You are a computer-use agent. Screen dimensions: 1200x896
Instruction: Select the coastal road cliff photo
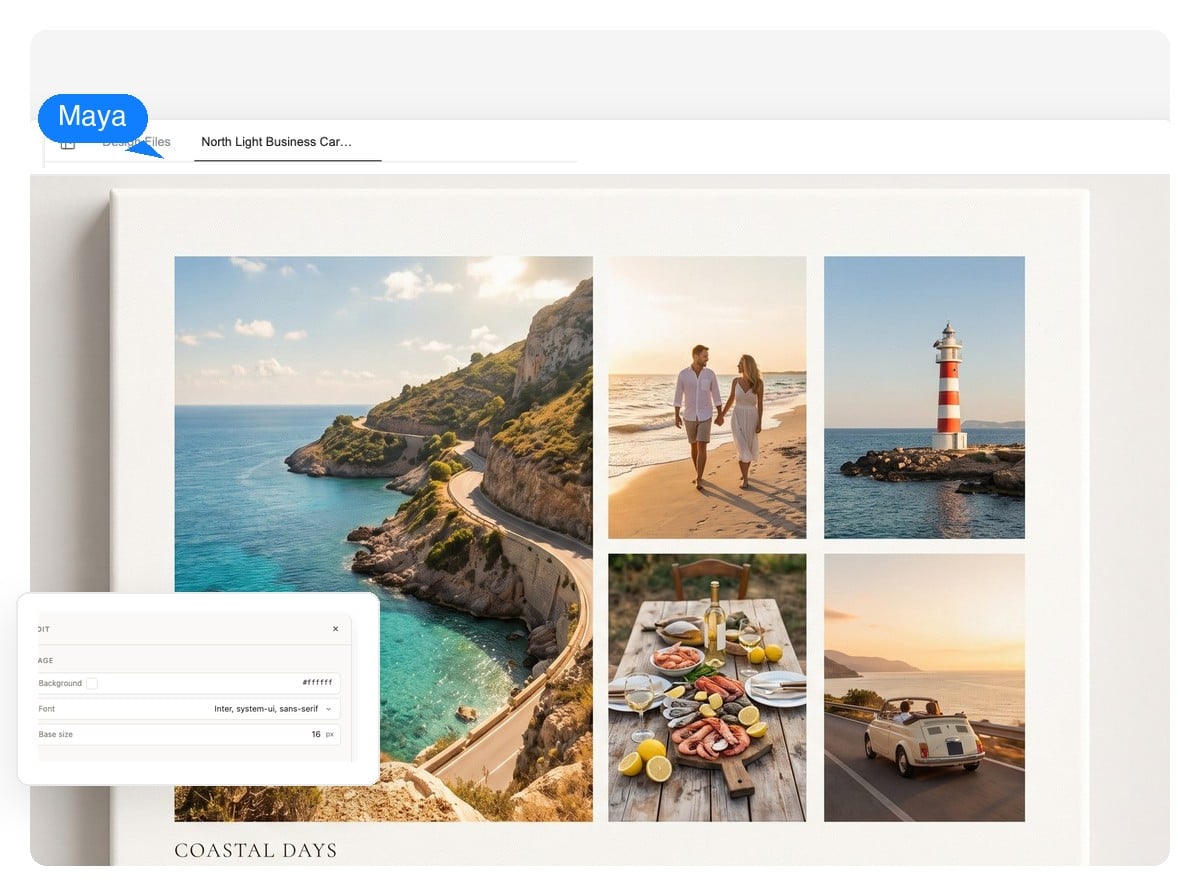pos(383,539)
